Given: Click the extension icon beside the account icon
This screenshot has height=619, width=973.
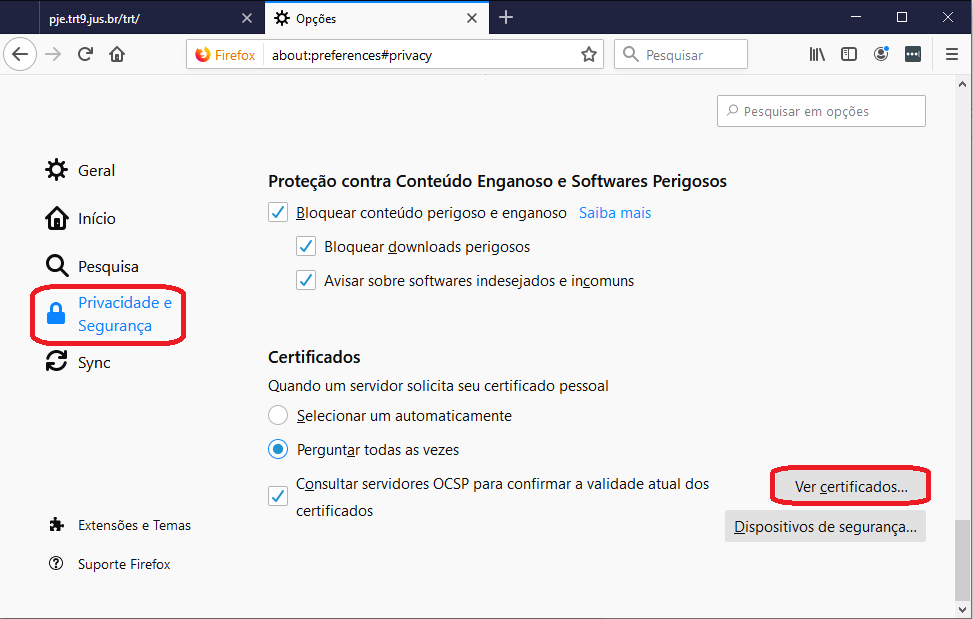Looking at the screenshot, I should pos(913,55).
